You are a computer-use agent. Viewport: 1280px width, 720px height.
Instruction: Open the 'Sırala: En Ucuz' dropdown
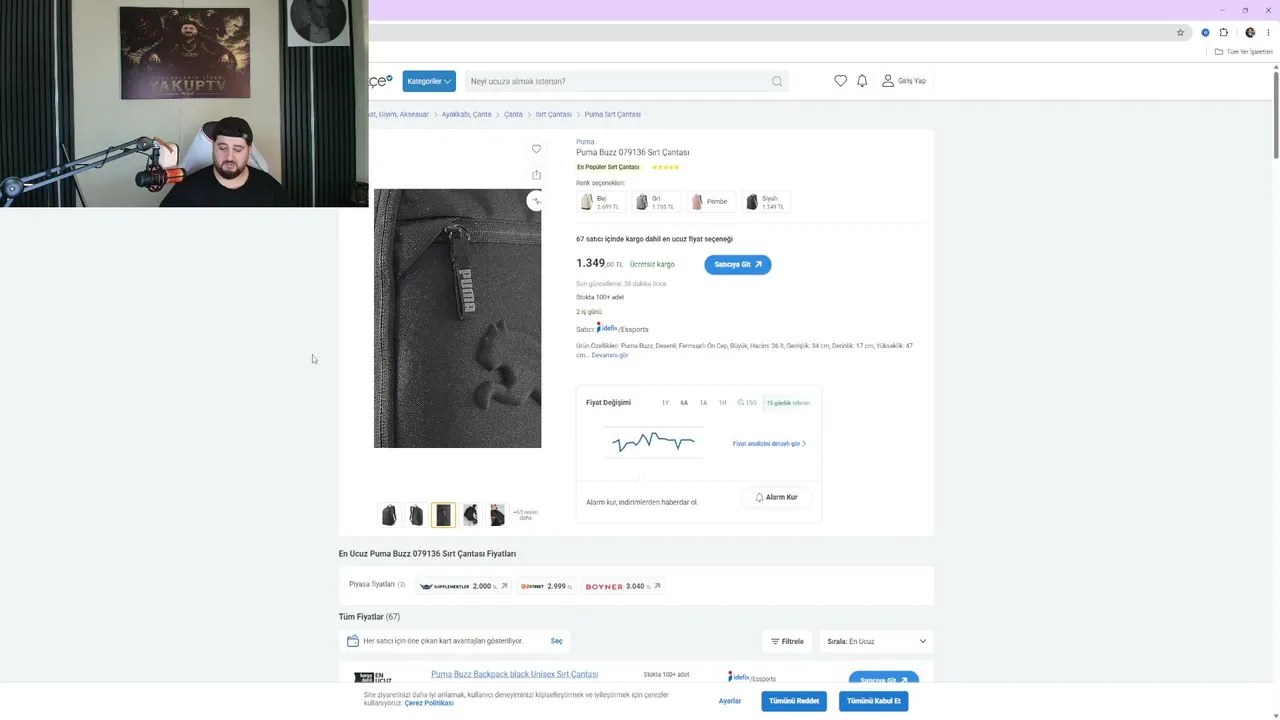[876, 641]
